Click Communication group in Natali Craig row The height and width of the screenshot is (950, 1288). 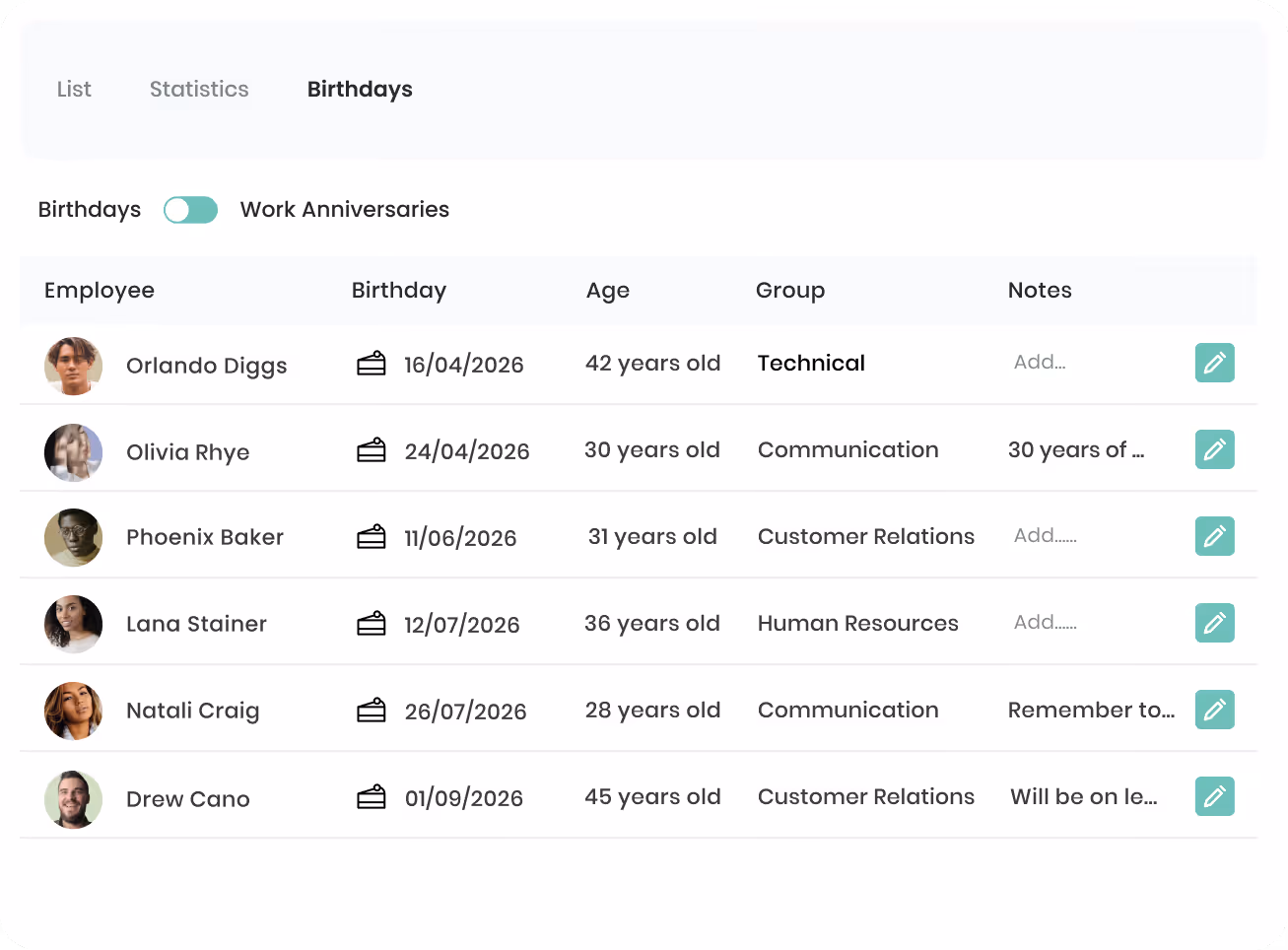[x=848, y=710]
